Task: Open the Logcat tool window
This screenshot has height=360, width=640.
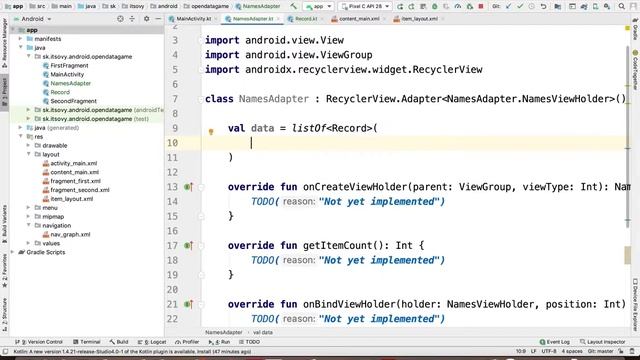Action: [x=152, y=342]
